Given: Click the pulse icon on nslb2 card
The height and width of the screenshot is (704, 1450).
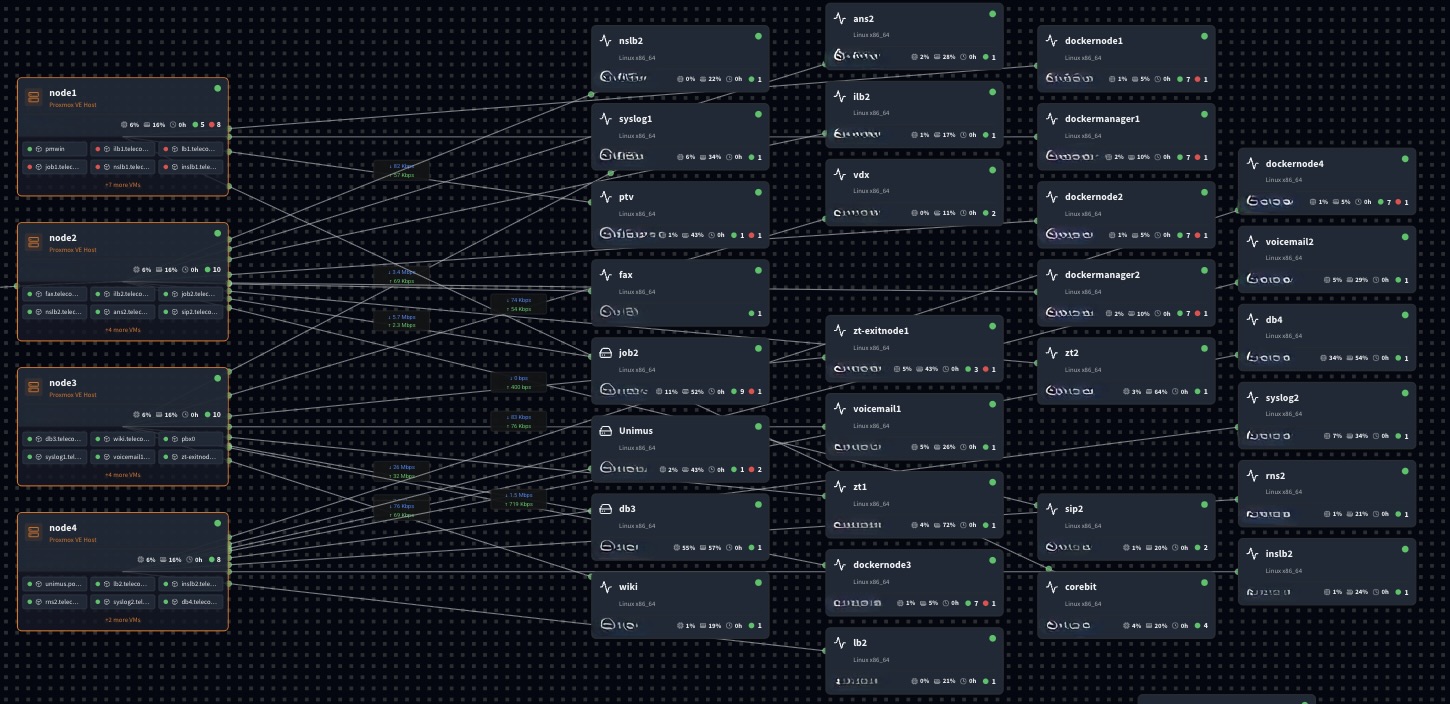Looking at the screenshot, I should click(605, 41).
